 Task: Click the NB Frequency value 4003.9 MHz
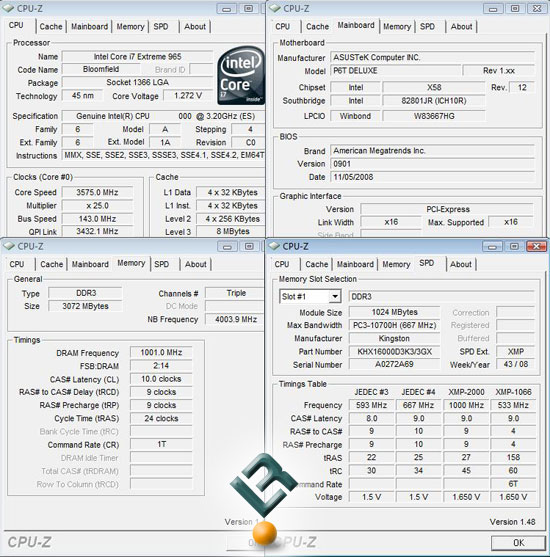point(235,319)
